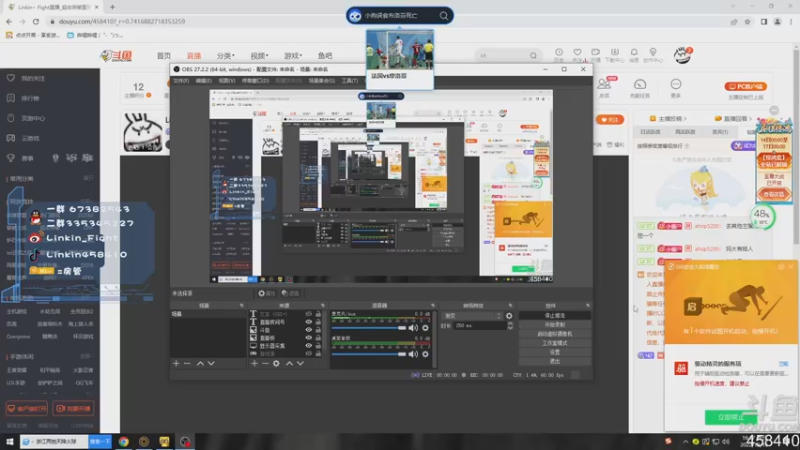Screen dimensions: 800x450
Task: Pop out the OBS audio mixer dock
Action: click(x=433, y=305)
